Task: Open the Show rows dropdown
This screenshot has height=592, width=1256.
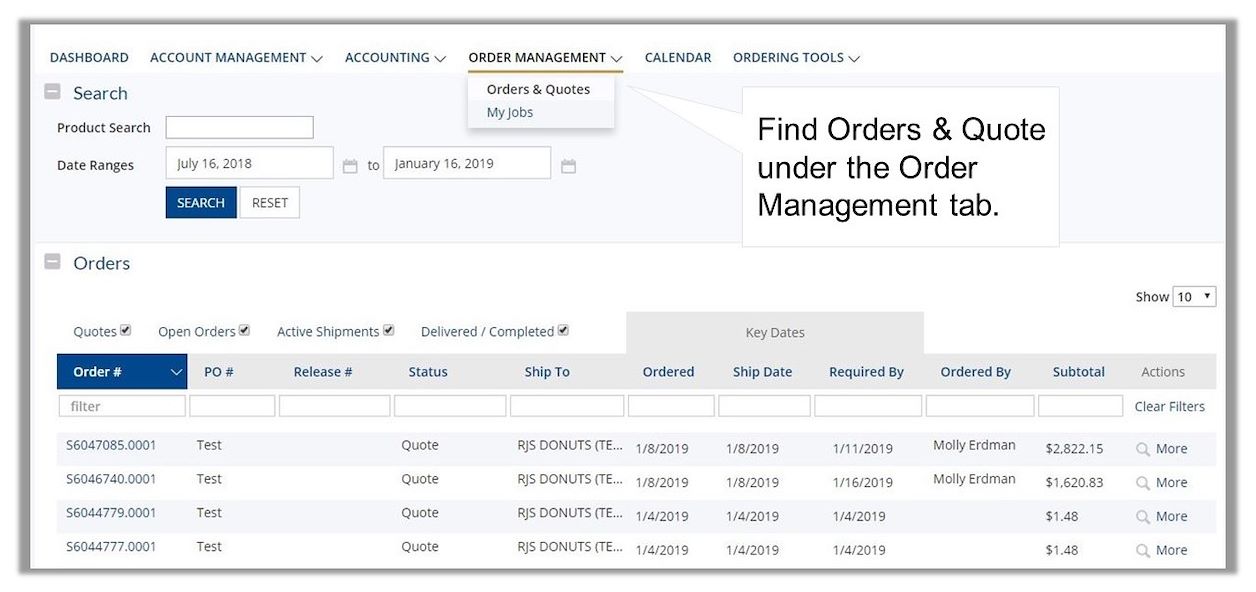Action: point(1194,296)
